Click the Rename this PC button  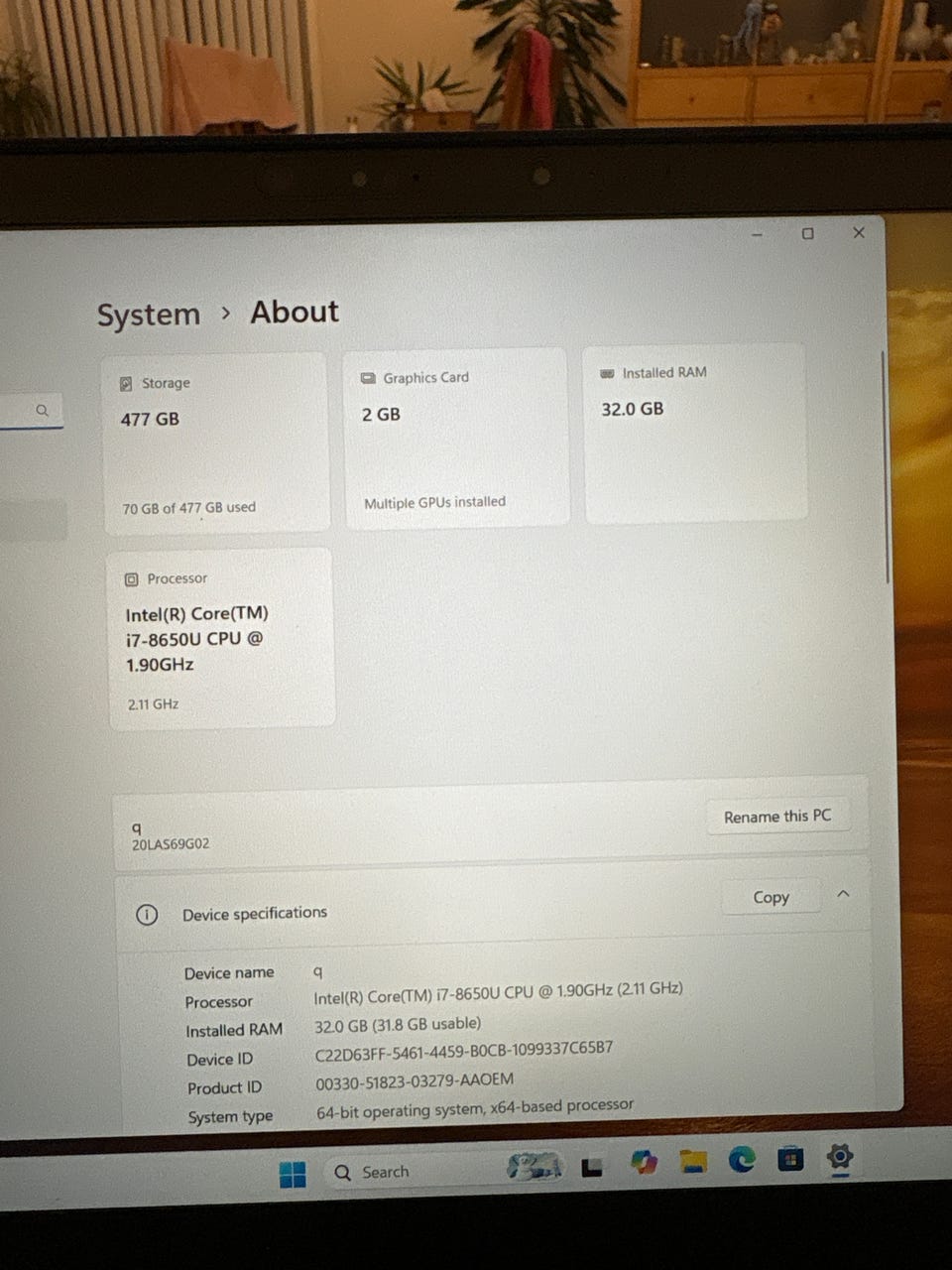click(x=777, y=817)
